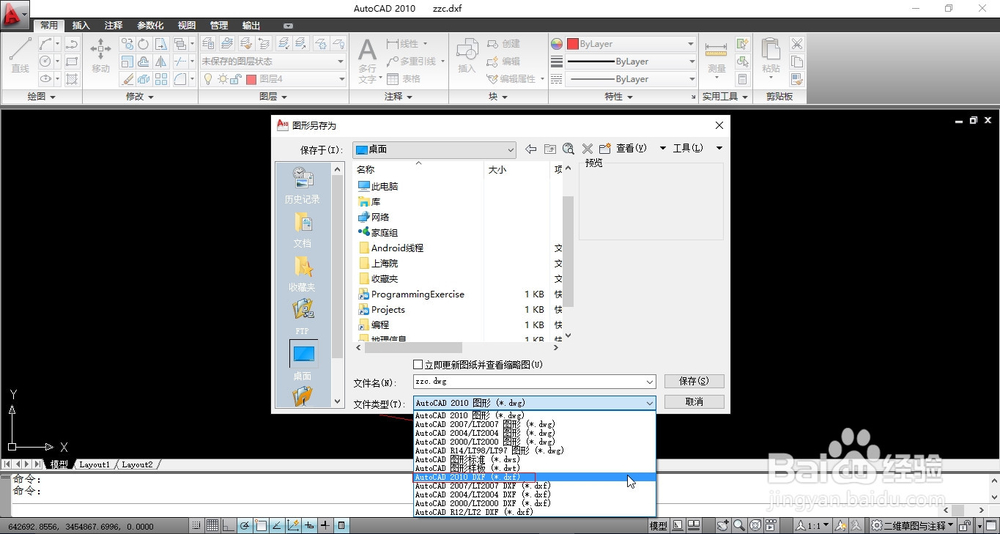The width and height of the screenshot is (1000, 534).
Task: Click the red 图层4 layer color swatch
Action: (x=251, y=79)
